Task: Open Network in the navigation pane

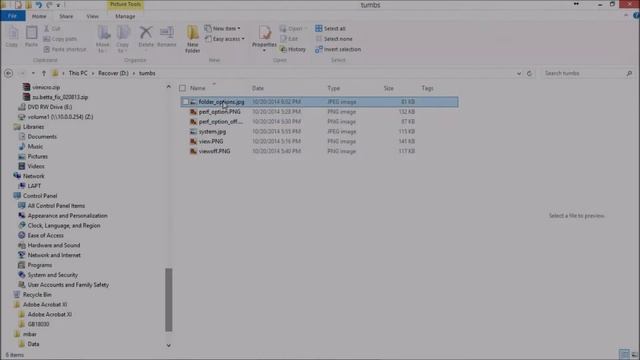Action: tap(33, 176)
